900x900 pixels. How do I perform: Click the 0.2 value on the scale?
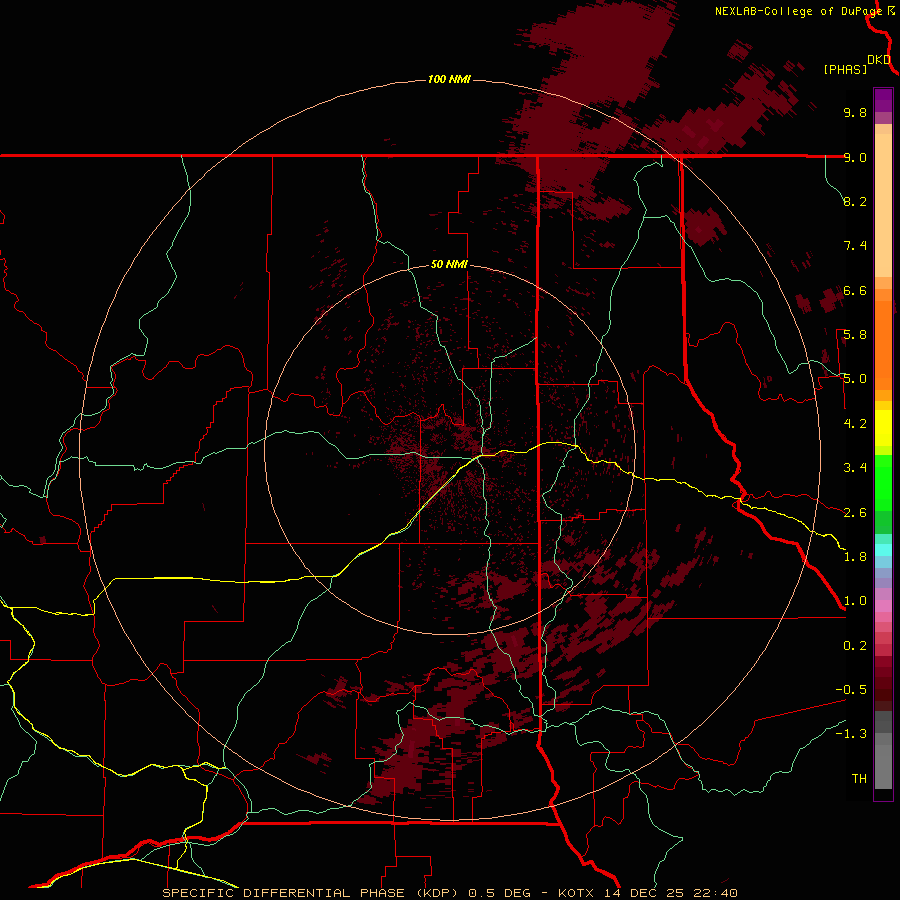(855, 646)
